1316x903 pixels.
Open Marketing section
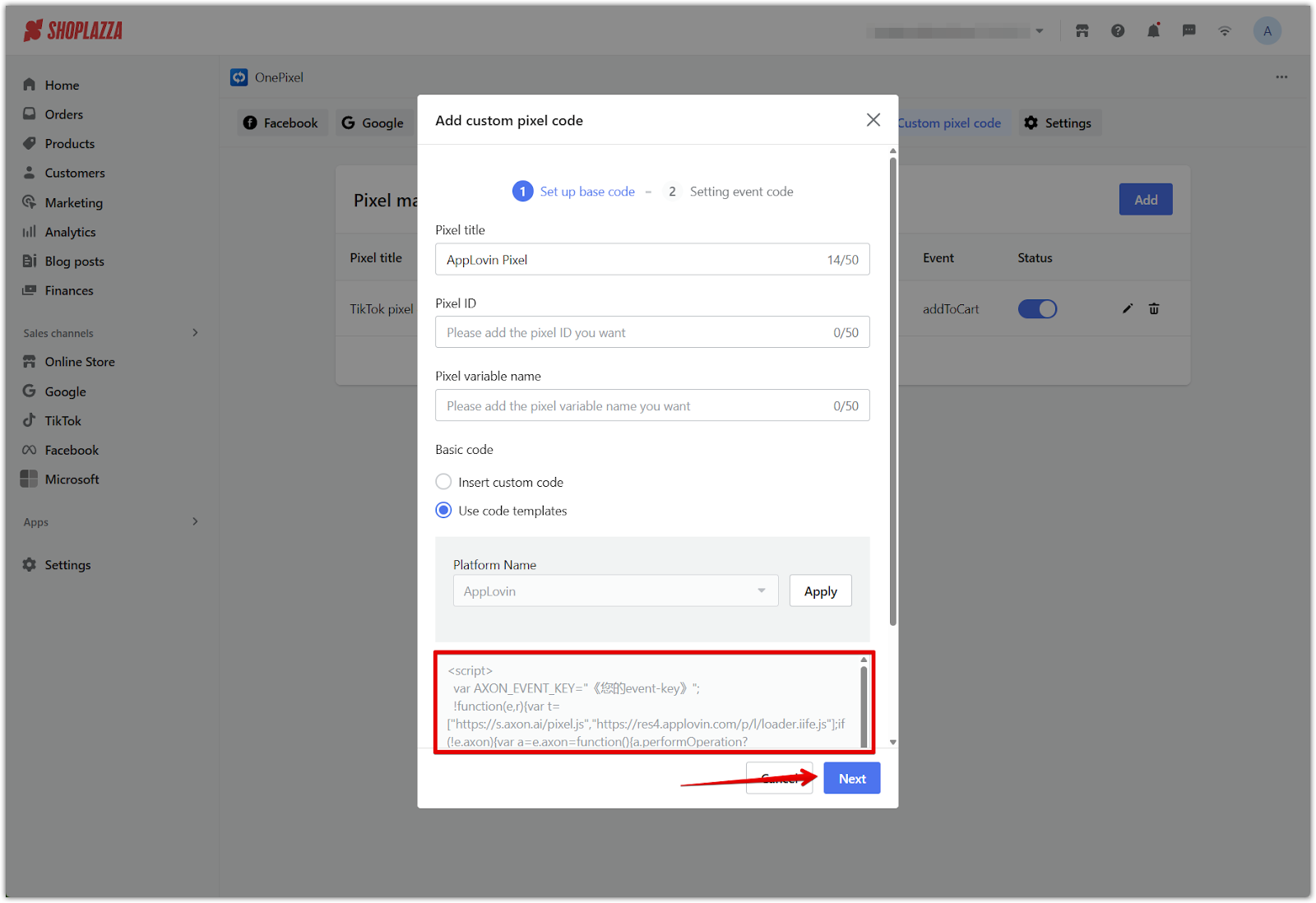(x=73, y=203)
